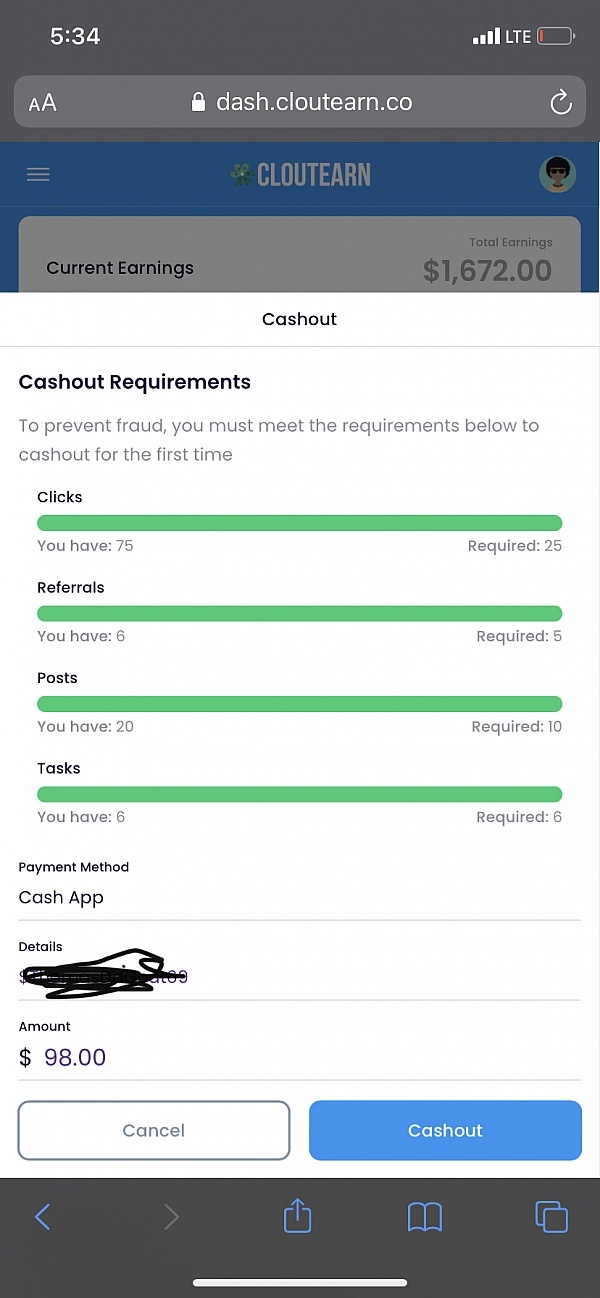Screen dimensions: 600x1298
Task: Tap the dash.cloutearn.co address bar
Action: pos(300,102)
